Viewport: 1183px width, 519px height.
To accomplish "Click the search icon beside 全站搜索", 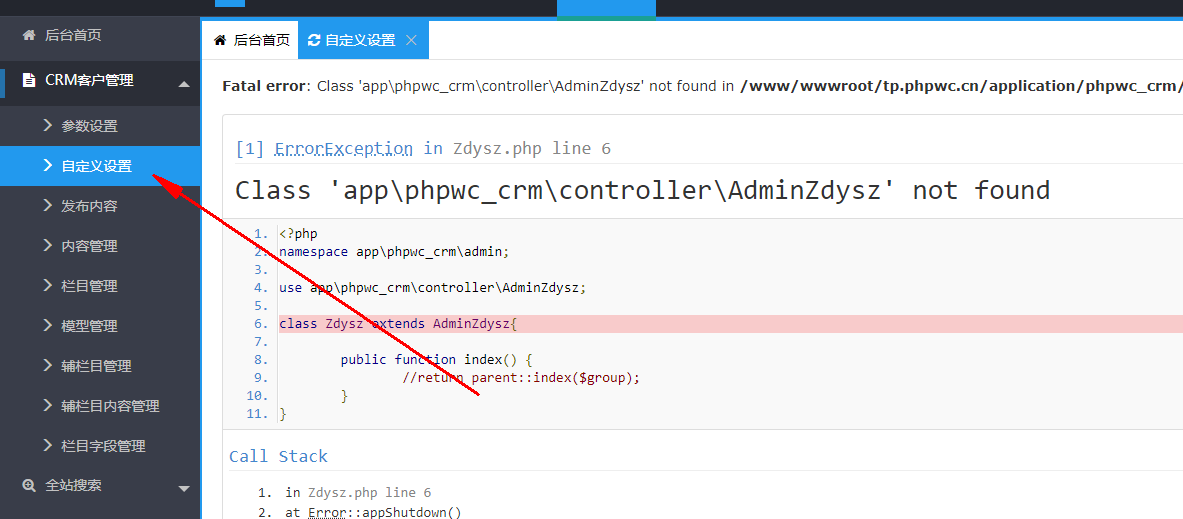I will click(29, 485).
